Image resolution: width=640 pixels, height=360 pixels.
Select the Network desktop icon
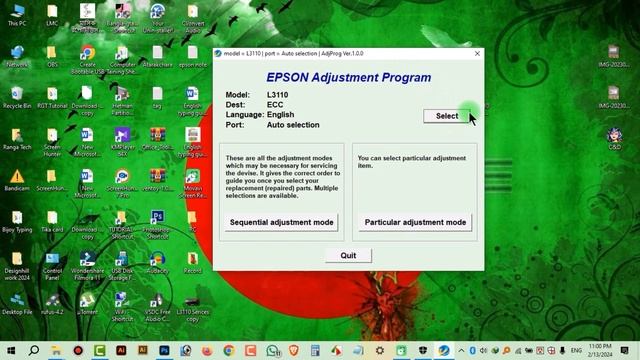click(x=17, y=56)
